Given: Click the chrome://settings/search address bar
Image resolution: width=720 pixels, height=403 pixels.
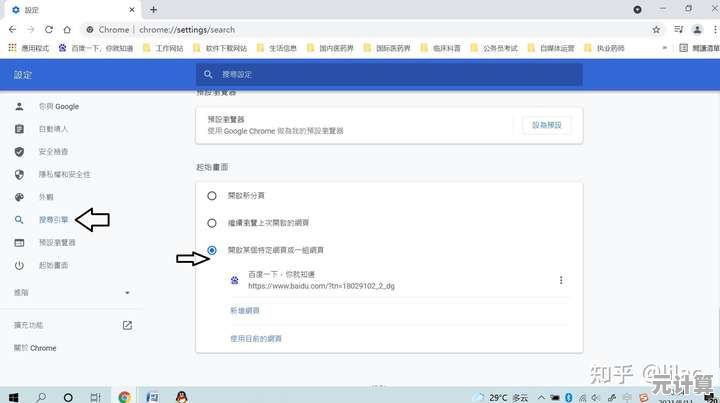Looking at the screenshot, I should pyautogui.click(x=363, y=29).
